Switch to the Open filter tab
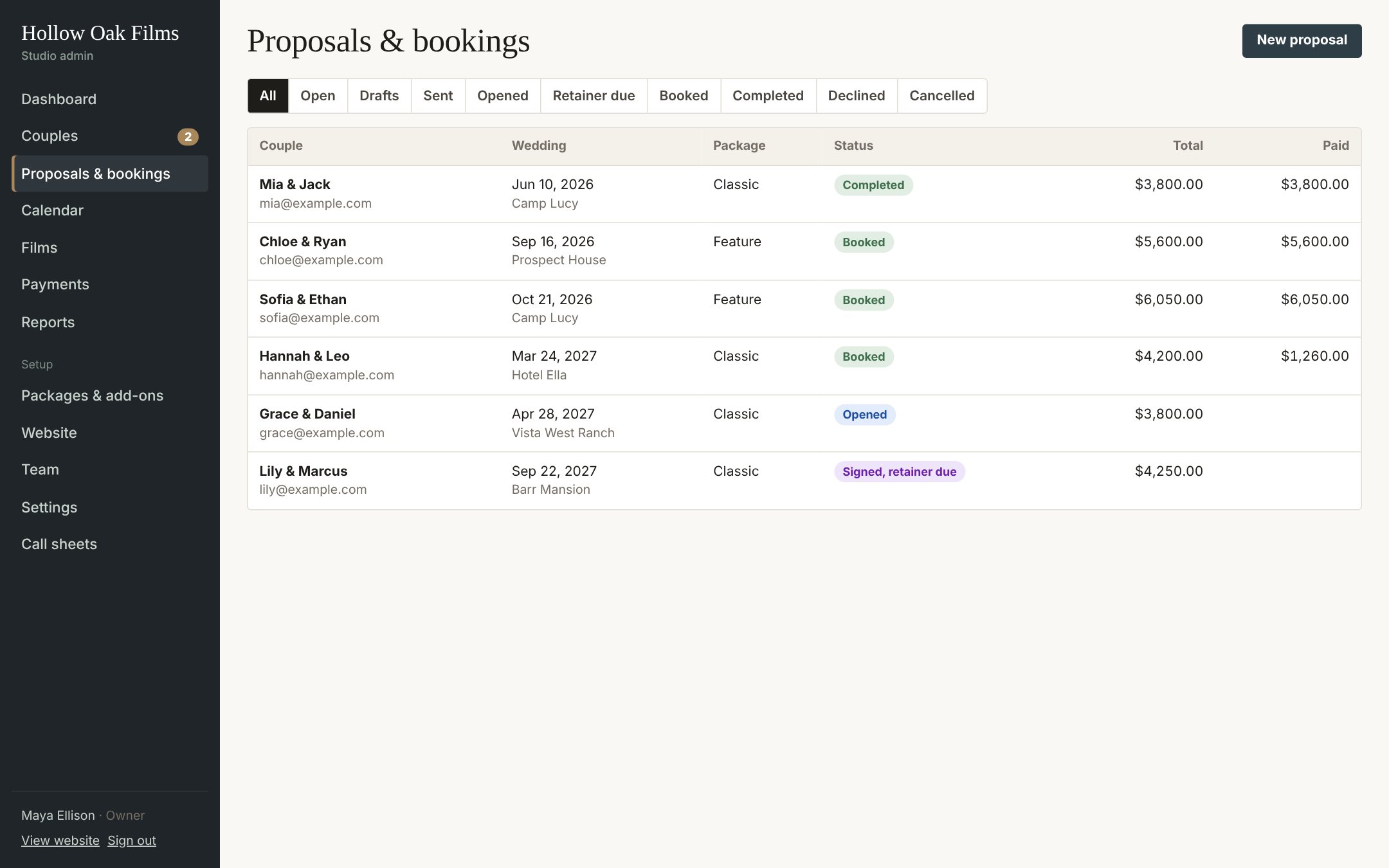 pos(318,96)
